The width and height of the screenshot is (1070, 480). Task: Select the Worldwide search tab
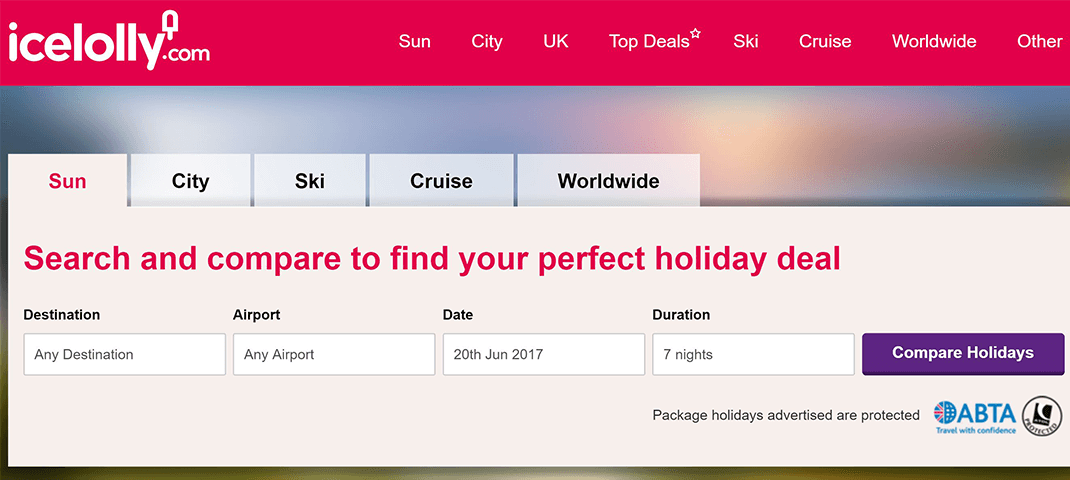point(608,181)
